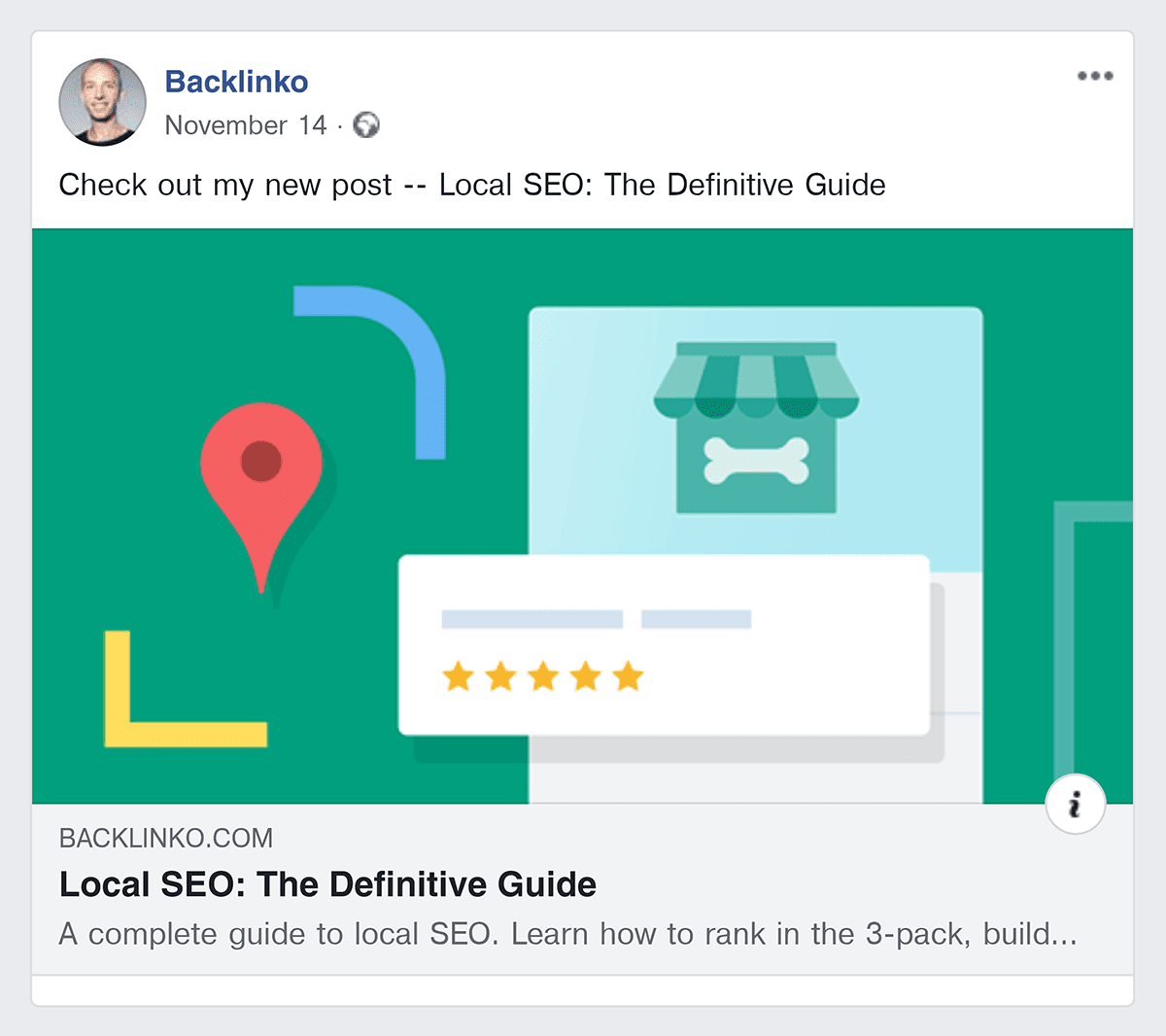
Task: Click the shorter gray placeholder bar on review card
Action: 696,619
